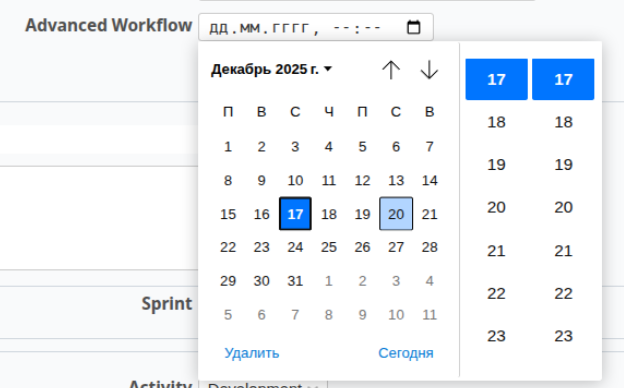Select December 31 in the calendar
Image resolution: width=624 pixels, height=388 pixels.
pos(295,281)
